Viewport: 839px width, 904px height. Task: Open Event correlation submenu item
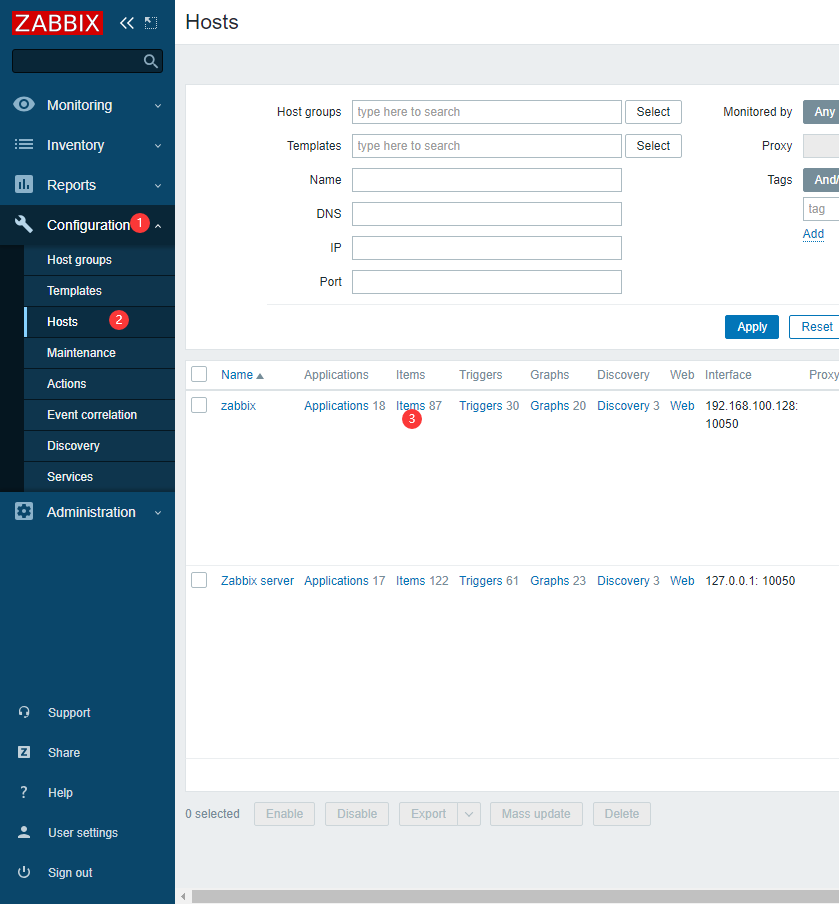pos(99,415)
